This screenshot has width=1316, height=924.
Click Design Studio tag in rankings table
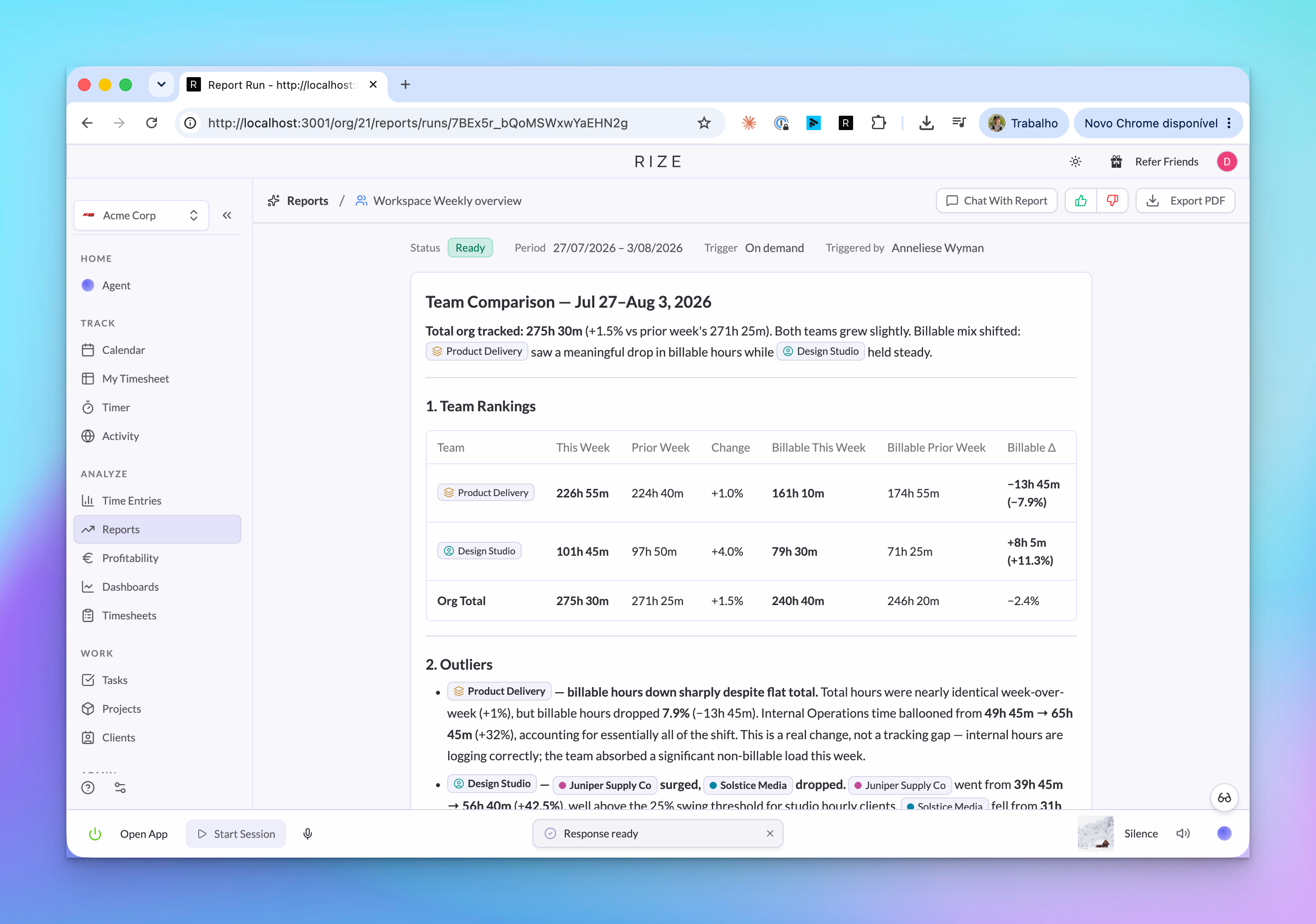tap(479, 551)
